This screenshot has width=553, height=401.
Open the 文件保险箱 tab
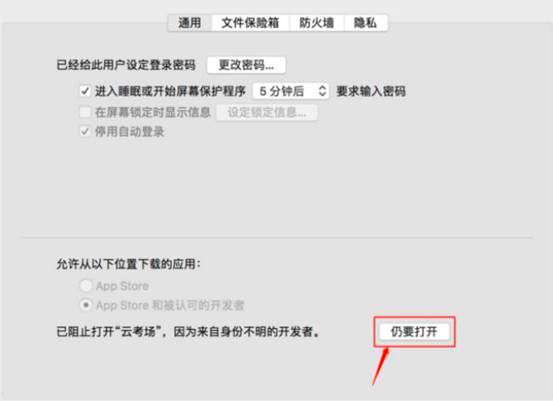tap(250, 23)
